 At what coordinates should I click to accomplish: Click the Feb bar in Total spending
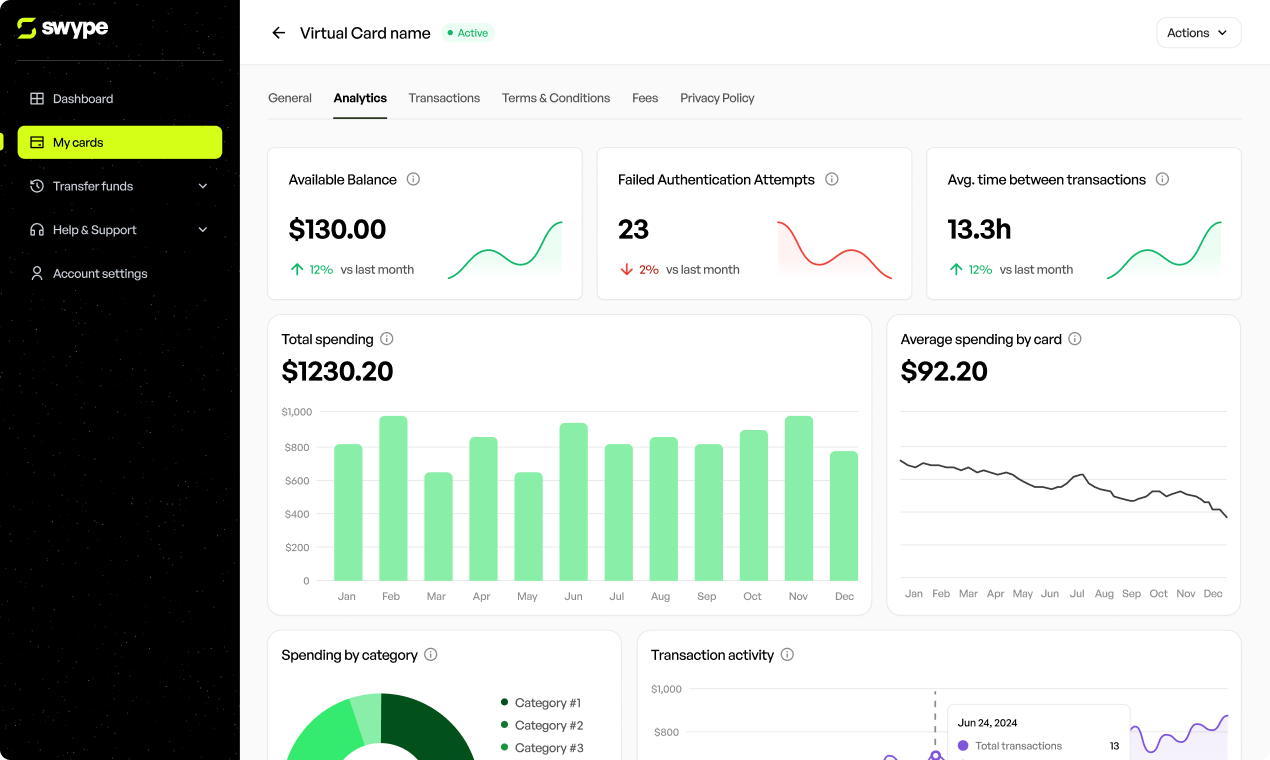click(x=393, y=498)
